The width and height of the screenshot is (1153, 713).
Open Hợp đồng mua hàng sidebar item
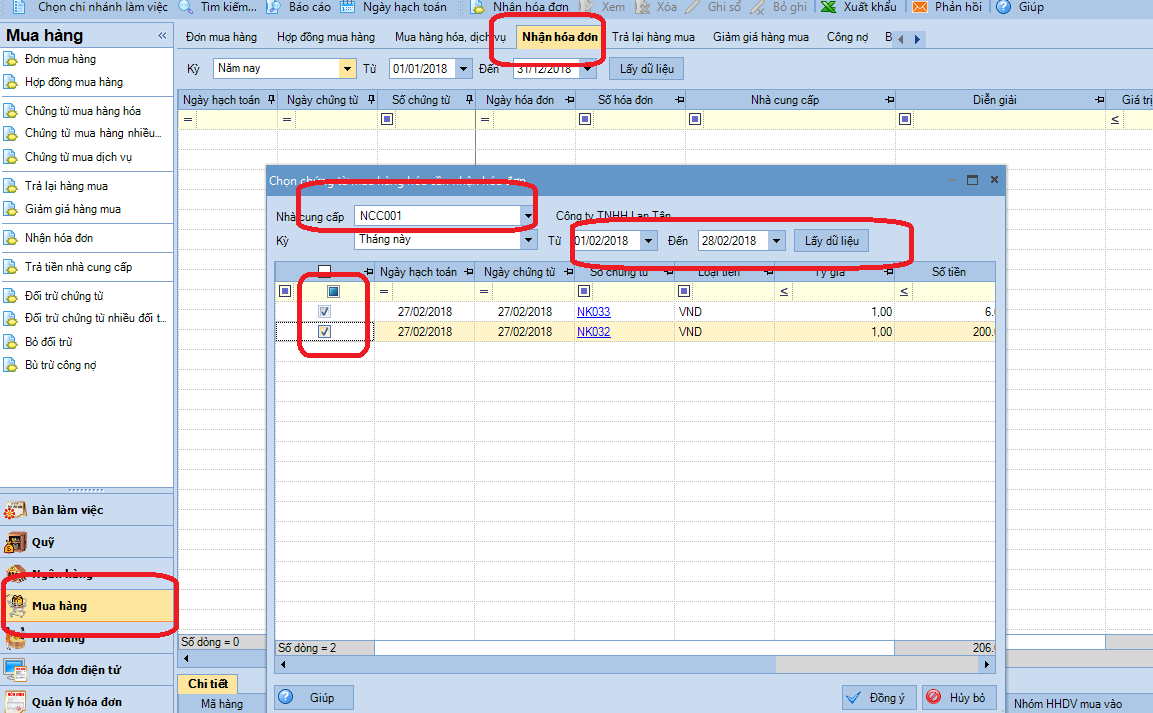pyautogui.click(x=74, y=82)
